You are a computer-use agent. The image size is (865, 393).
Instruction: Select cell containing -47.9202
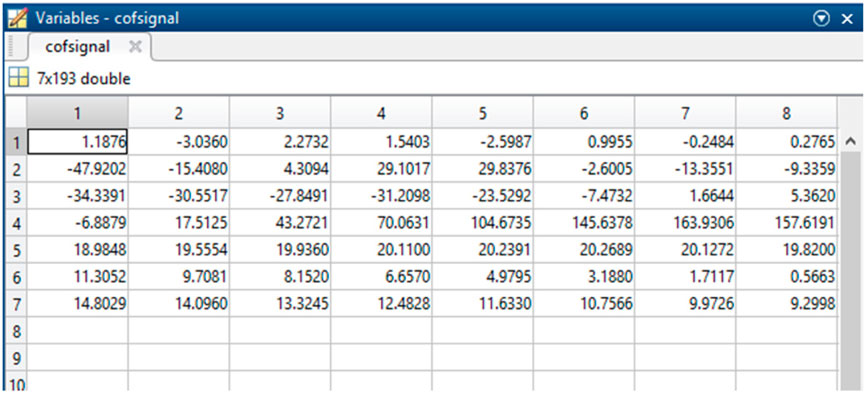pos(78,169)
